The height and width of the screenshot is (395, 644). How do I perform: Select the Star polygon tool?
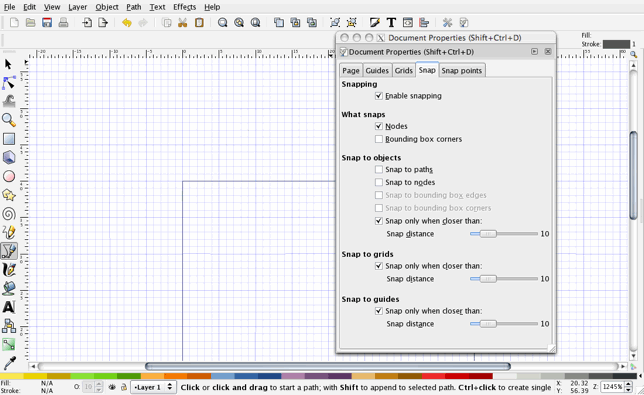point(9,195)
